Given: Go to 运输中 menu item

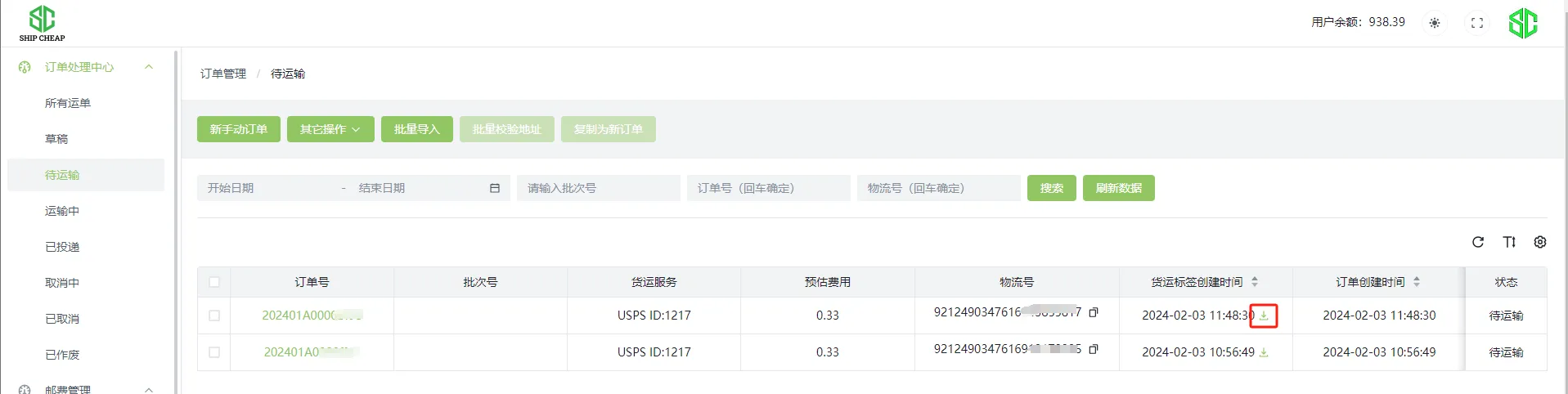Looking at the screenshot, I should (62, 211).
